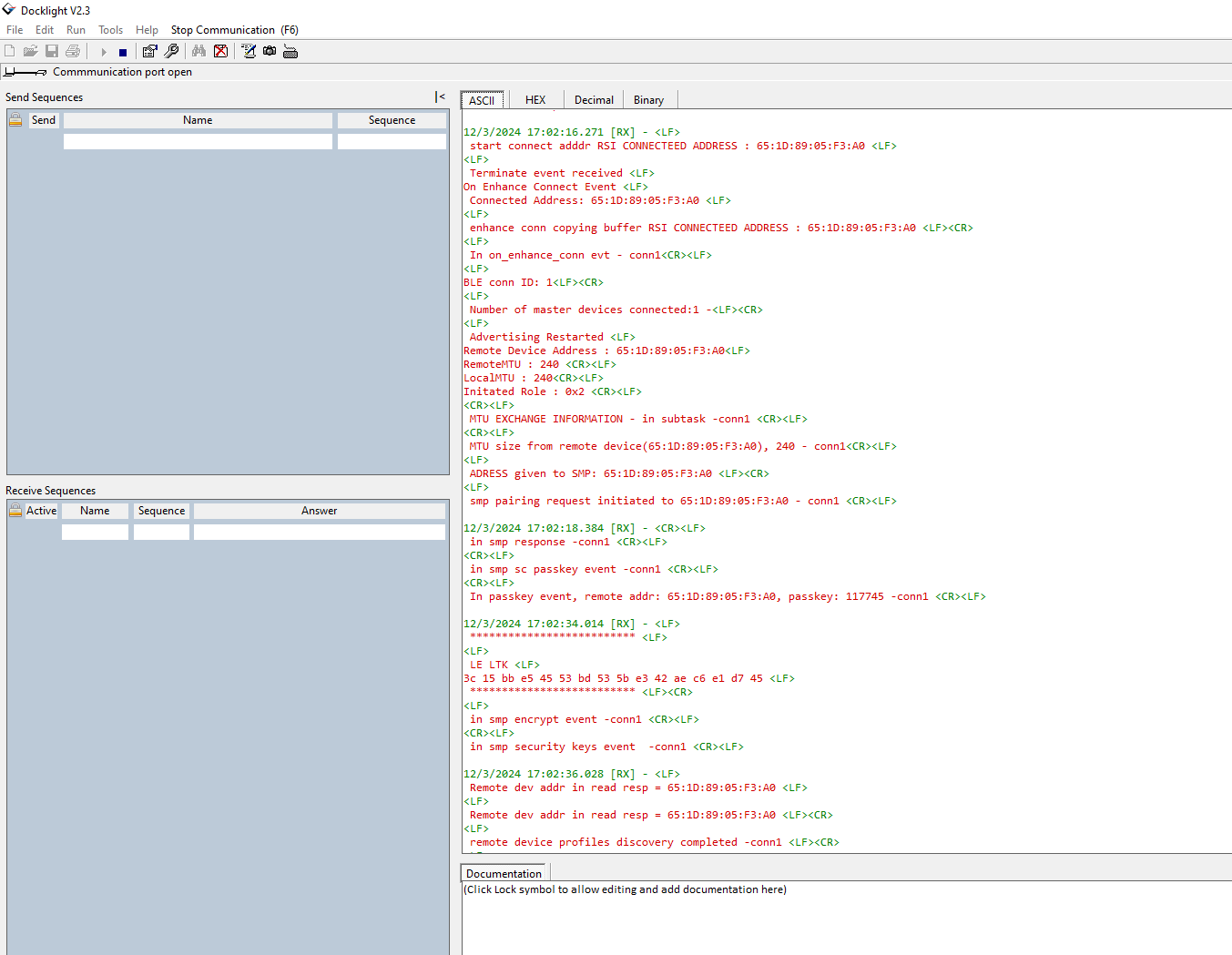Stop communication using the blue square icon
Screen dimensions: 1232x955
coord(121,50)
